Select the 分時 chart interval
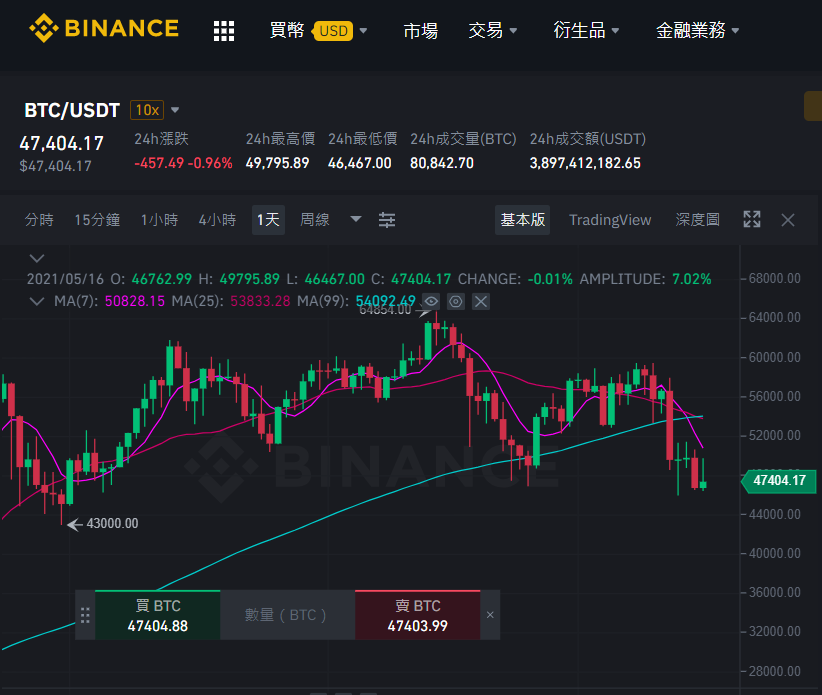This screenshot has width=822, height=695. 39,220
